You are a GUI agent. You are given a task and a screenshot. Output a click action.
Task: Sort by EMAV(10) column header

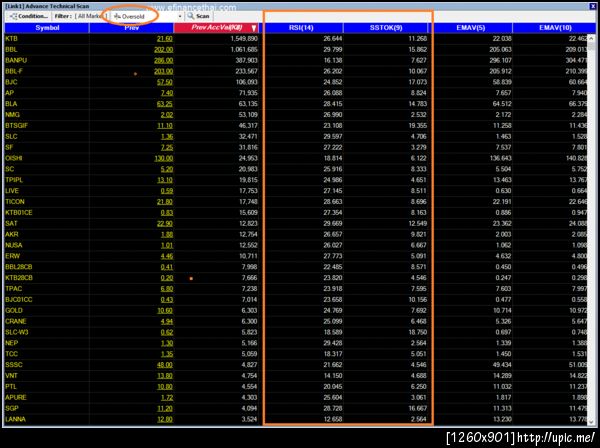click(x=555, y=28)
